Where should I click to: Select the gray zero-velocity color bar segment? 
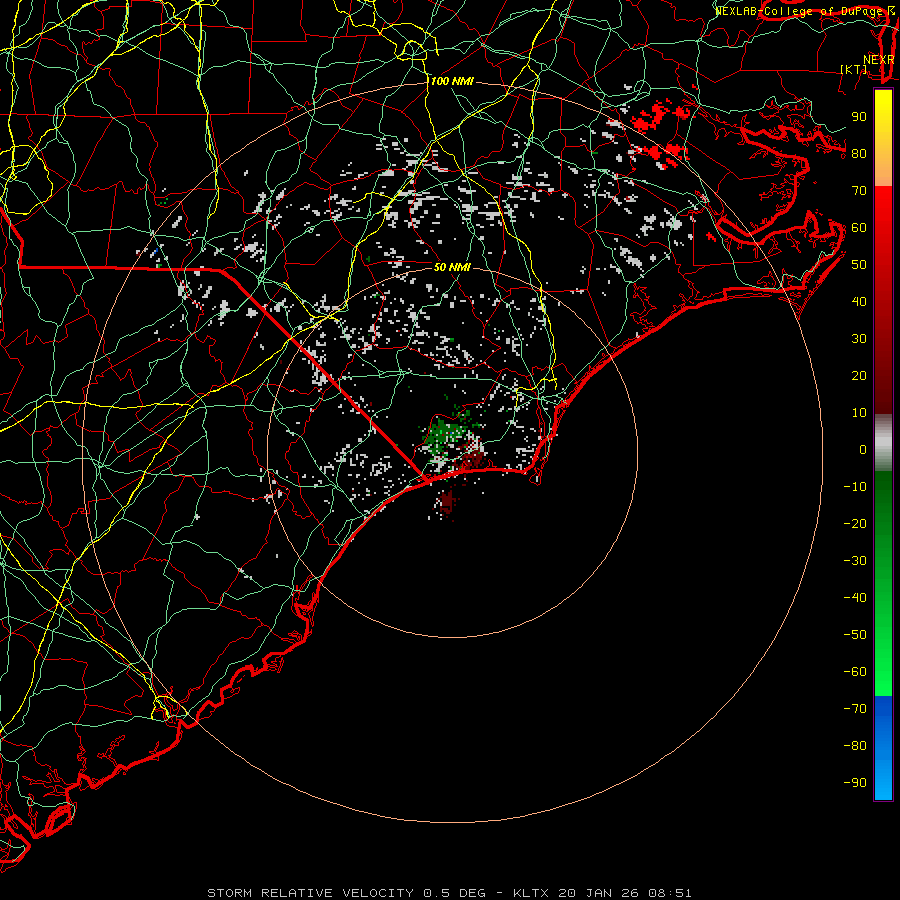pyautogui.click(x=883, y=443)
